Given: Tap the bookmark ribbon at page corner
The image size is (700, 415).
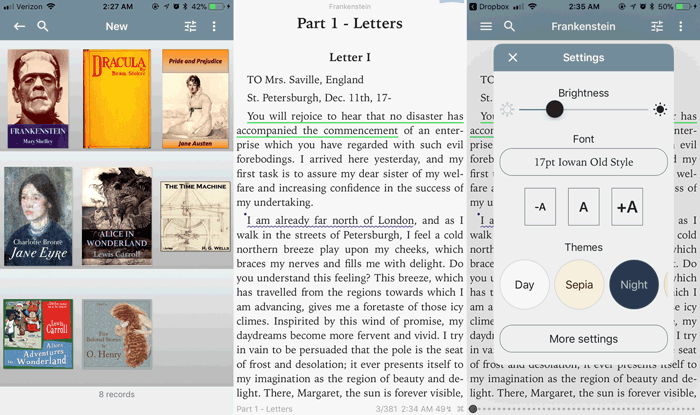Looking at the screenshot, I should [x=451, y=2].
